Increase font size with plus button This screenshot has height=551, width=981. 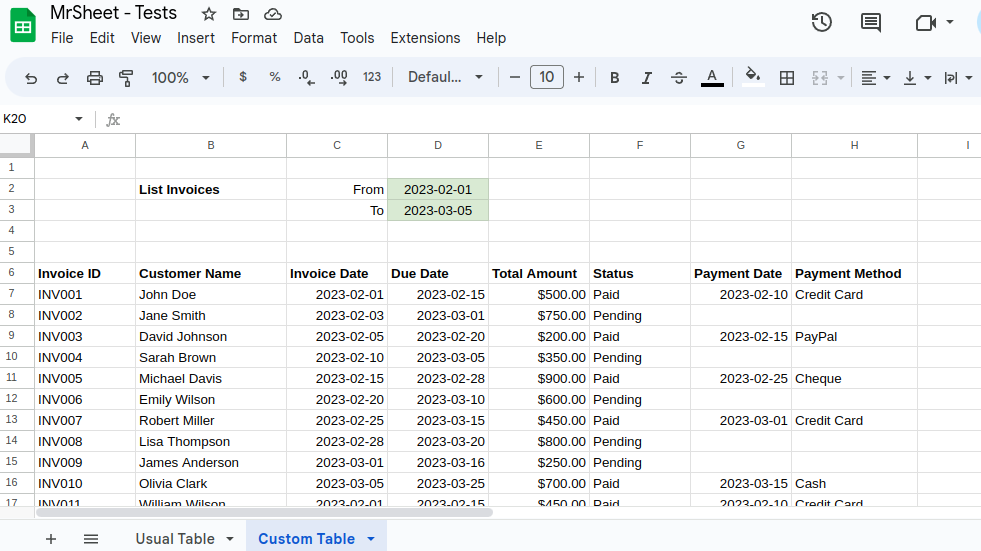coord(579,78)
